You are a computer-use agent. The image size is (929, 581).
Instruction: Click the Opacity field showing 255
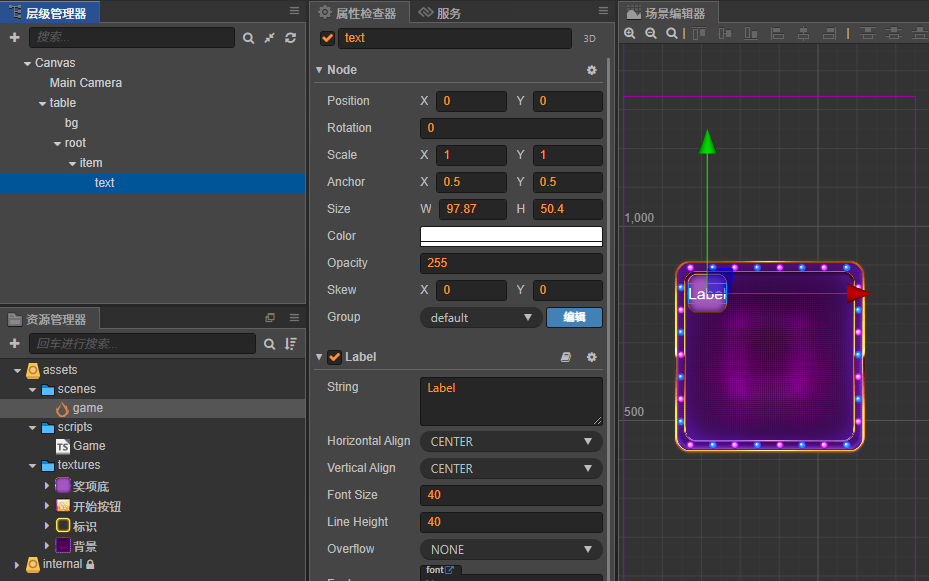[511, 263]
